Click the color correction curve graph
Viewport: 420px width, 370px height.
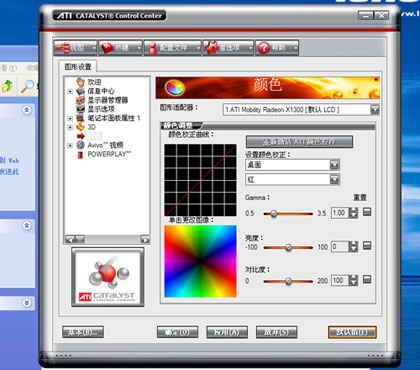point(200,180)
